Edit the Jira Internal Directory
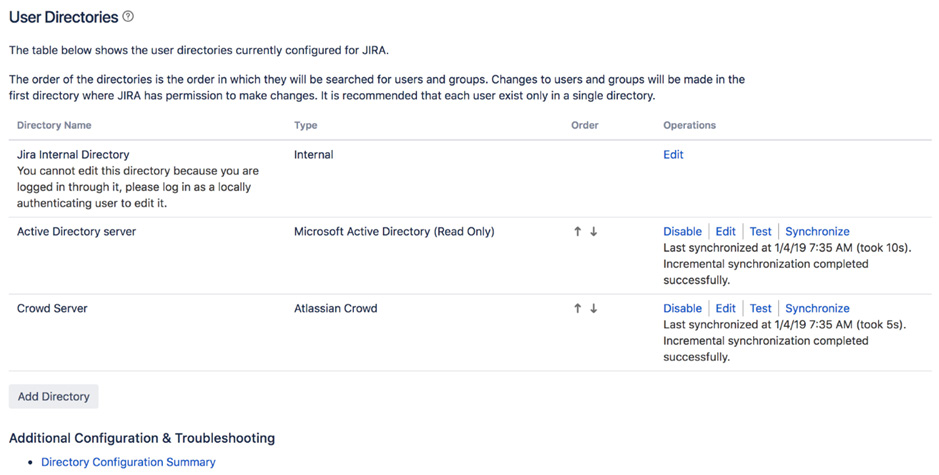The width and height of the screenshot is (939, 475). [673, 155]
